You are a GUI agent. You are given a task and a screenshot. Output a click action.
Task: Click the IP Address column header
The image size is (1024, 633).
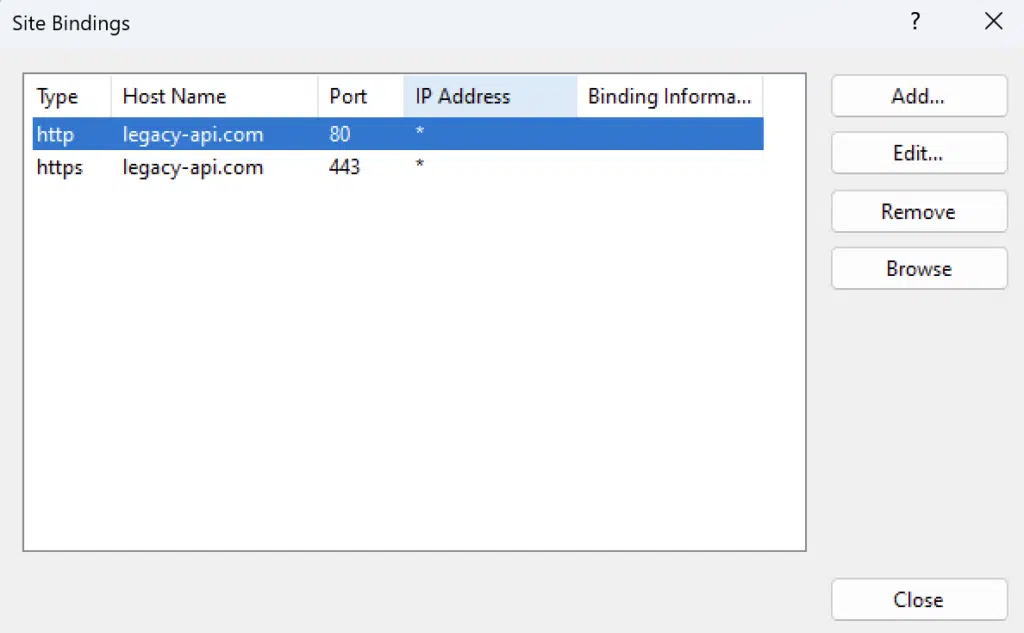[462, 97]
